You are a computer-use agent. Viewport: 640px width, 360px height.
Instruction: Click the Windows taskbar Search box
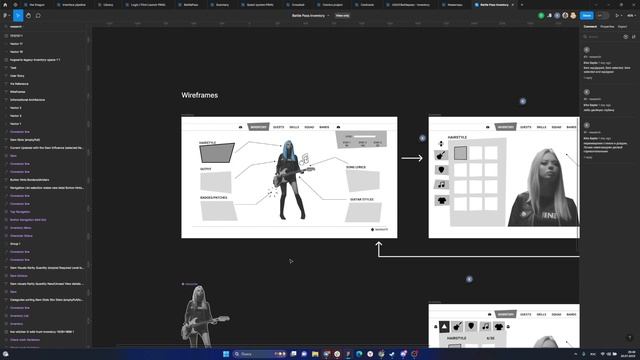(x=259, y=354)
